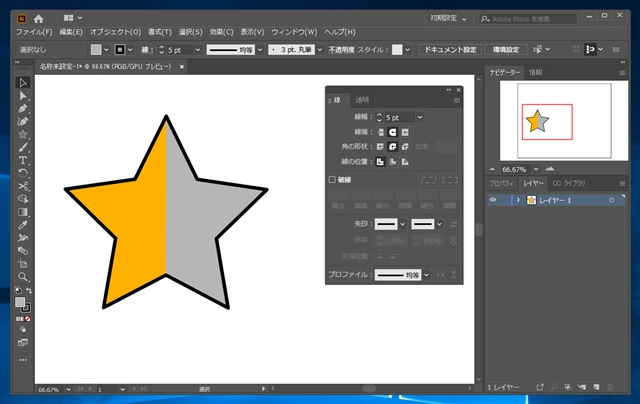Toggle visibility of レイヤー 1

pyautogui.click(x=493, y=200)
